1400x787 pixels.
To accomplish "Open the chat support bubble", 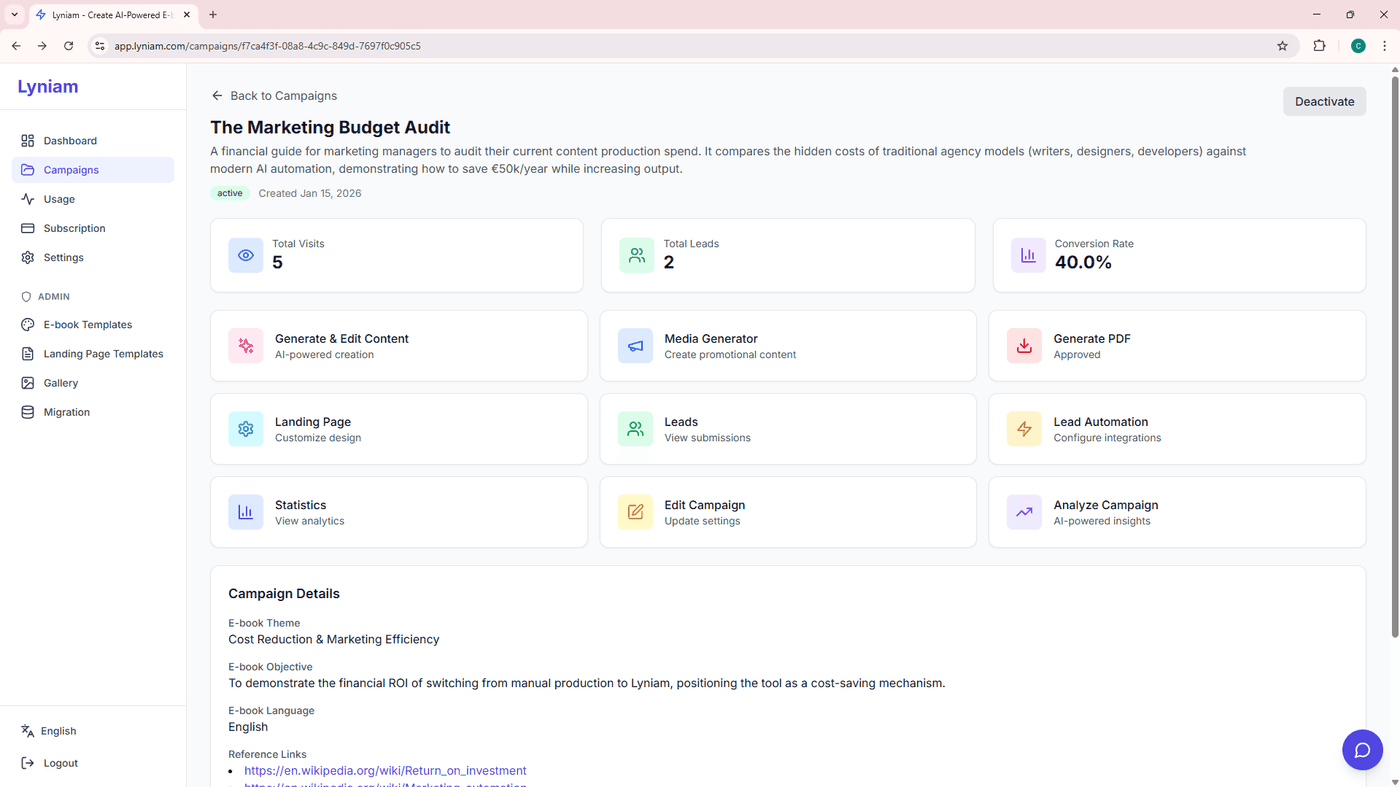I will tap(1362, 749).
